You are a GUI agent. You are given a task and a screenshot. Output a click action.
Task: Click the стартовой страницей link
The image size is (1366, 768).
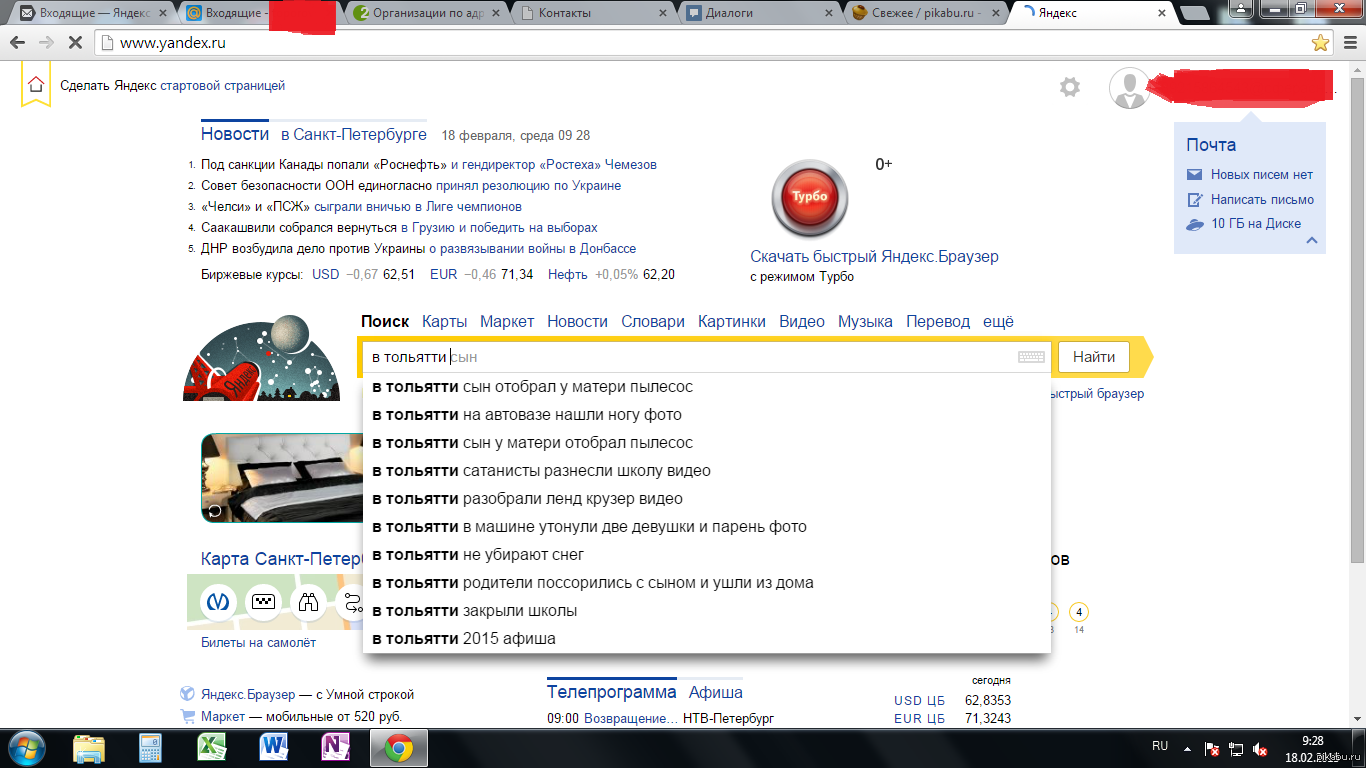[x=223, y=85]
